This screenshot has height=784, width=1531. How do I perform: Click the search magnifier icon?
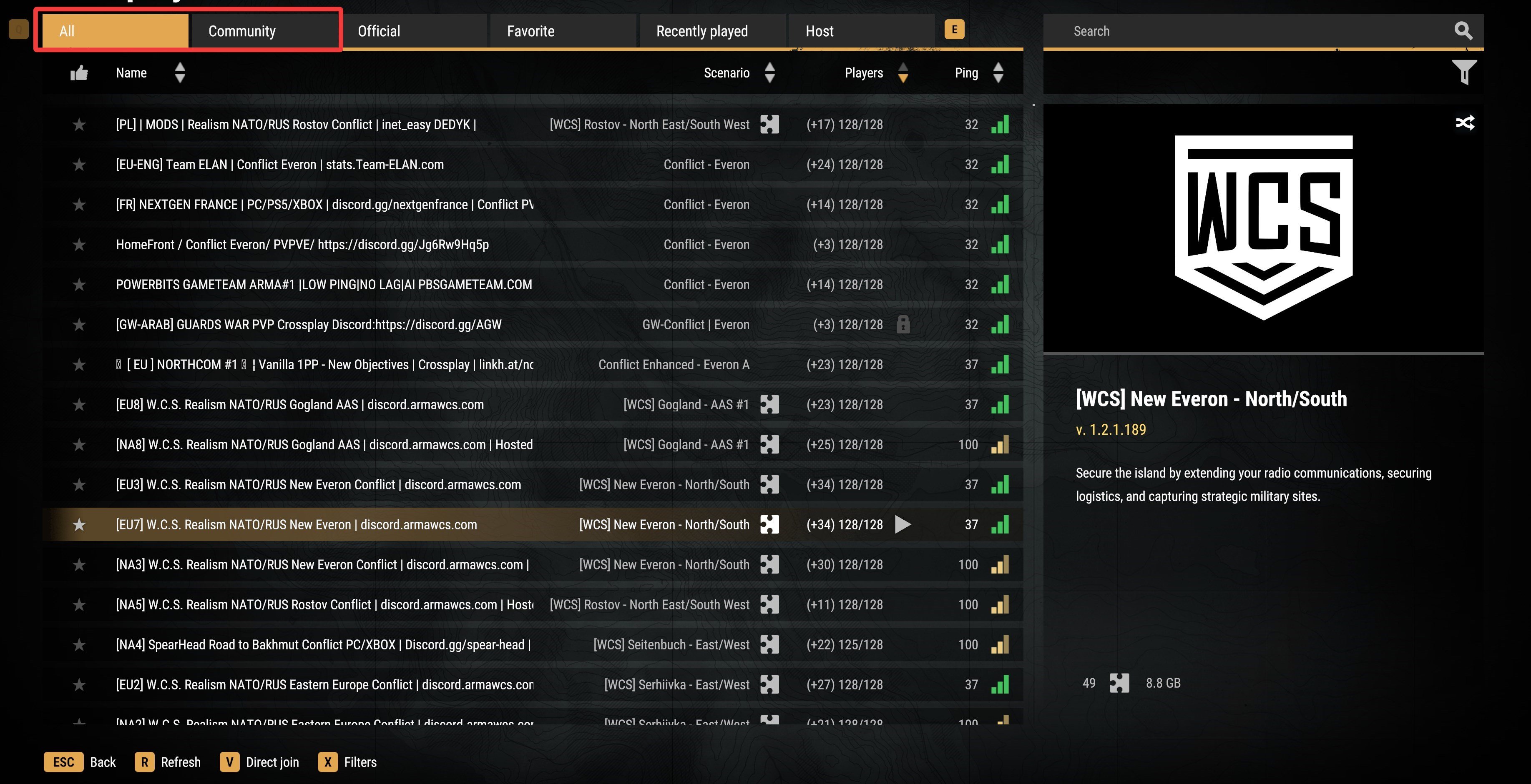[1463, 31]
